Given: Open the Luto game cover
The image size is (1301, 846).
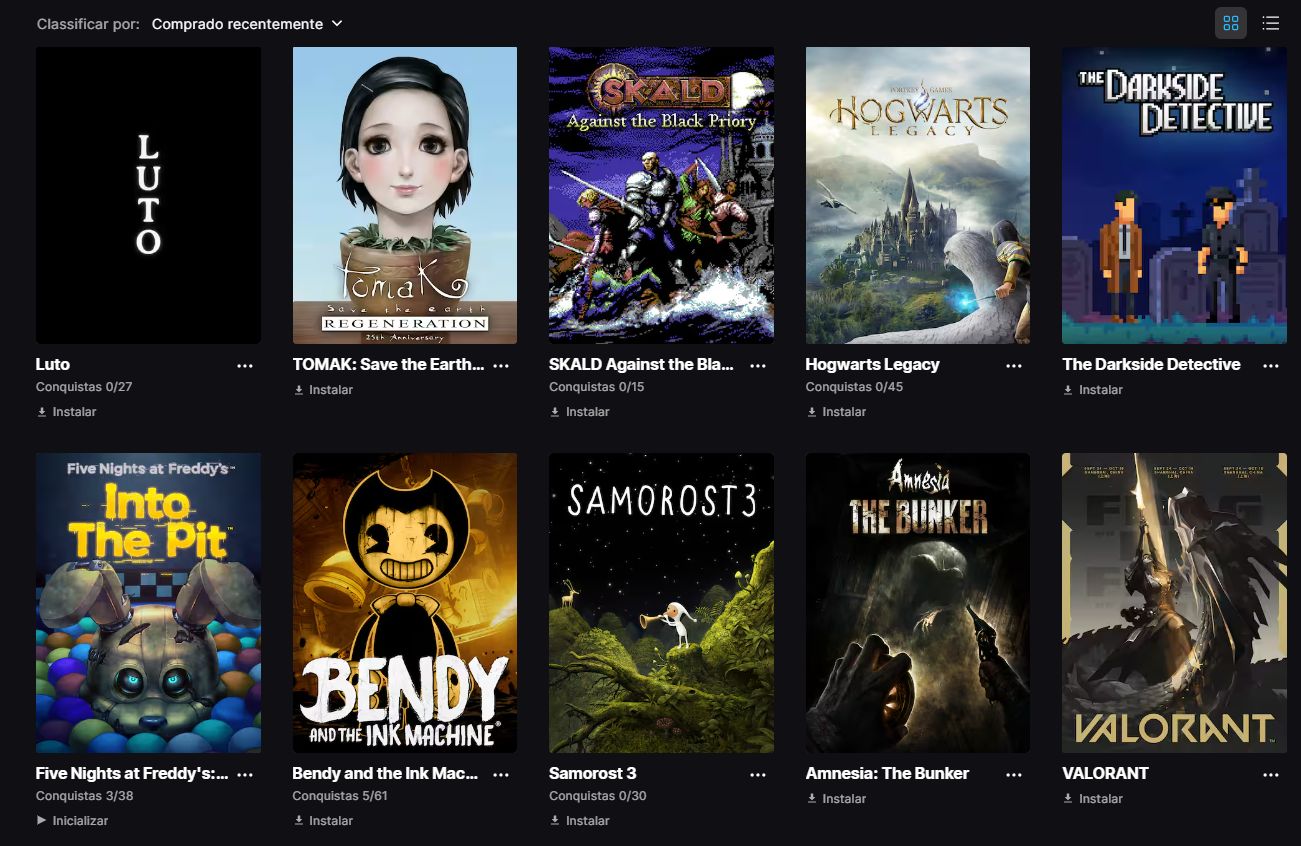Looking at the screenshot, I should (148, 195).
